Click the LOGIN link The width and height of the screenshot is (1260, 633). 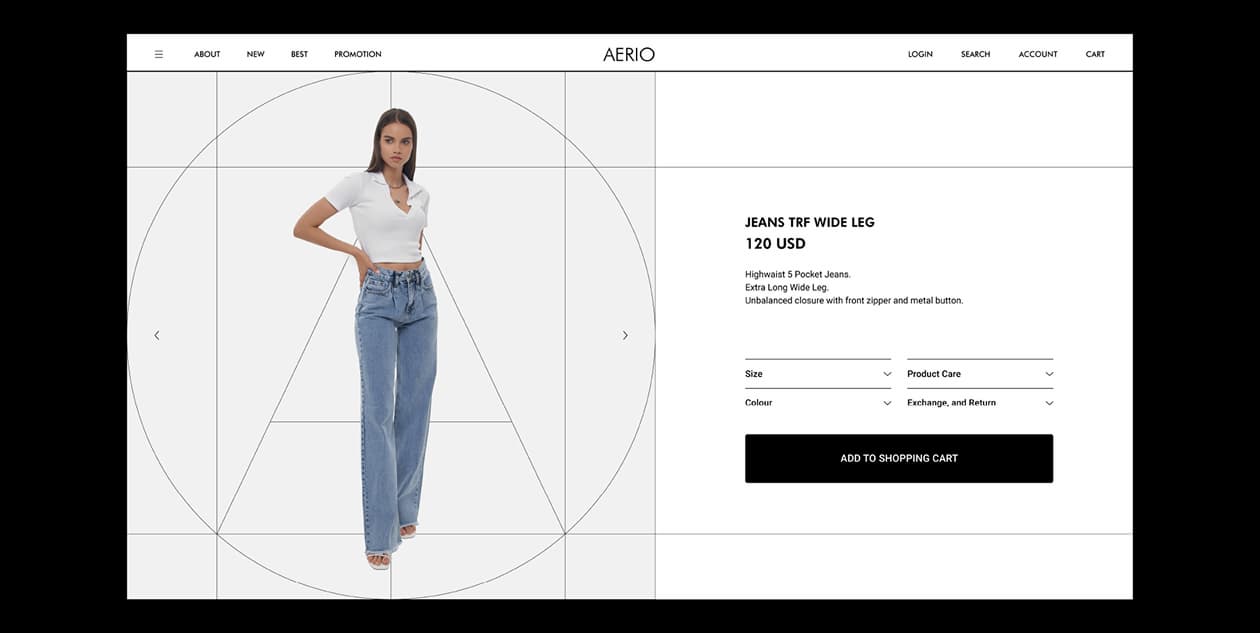click(x=920, y=54)
